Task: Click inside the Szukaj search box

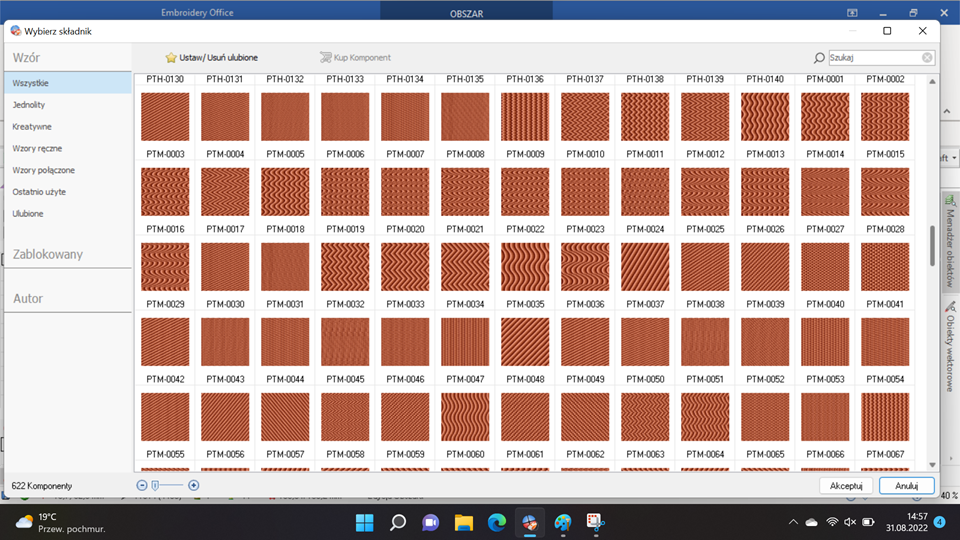Action: point(872,58)
